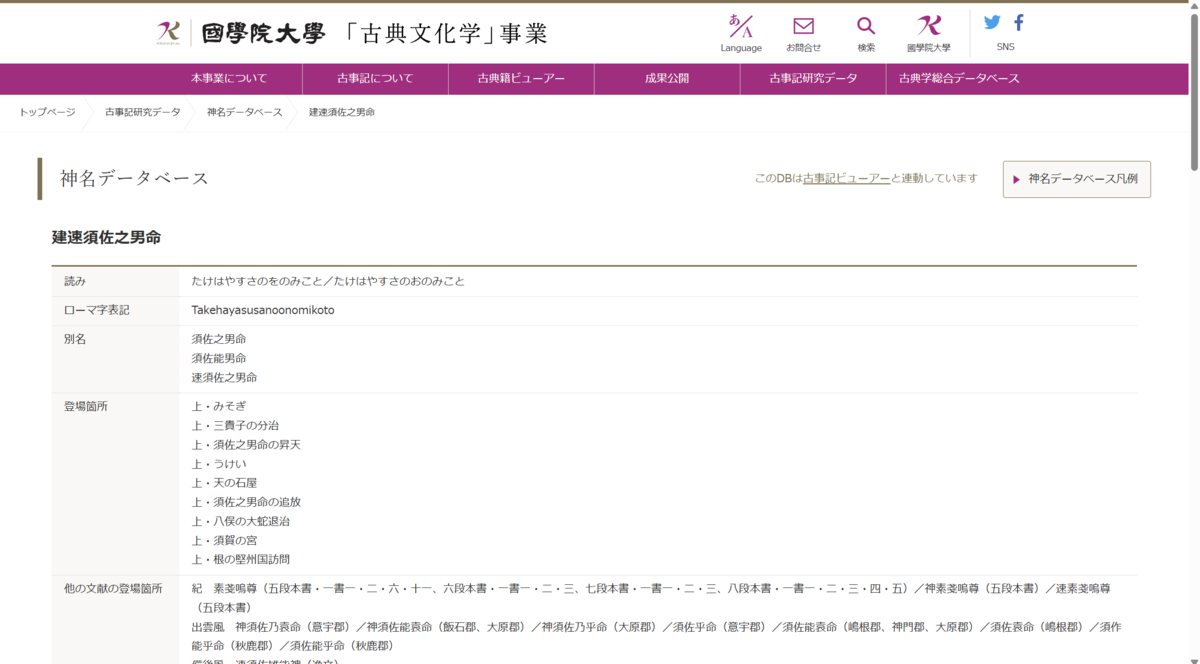Go to 古事記研究データ breadcrumb
The height and width of the screenshot is (664, 1200).
(143, 112)
